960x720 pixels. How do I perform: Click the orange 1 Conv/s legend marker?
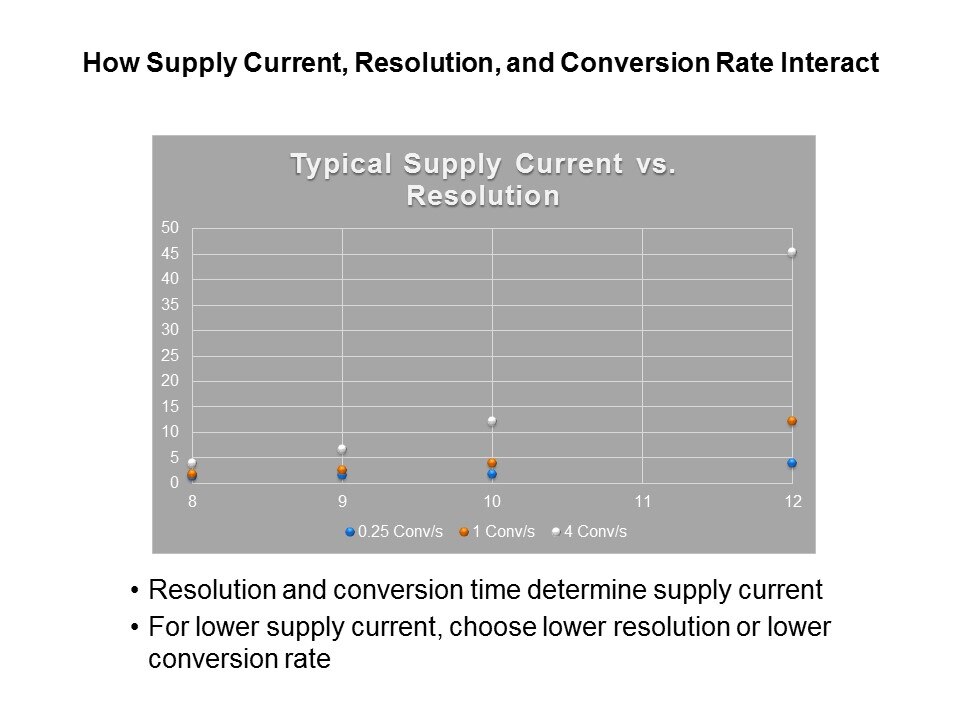(464, 532)
